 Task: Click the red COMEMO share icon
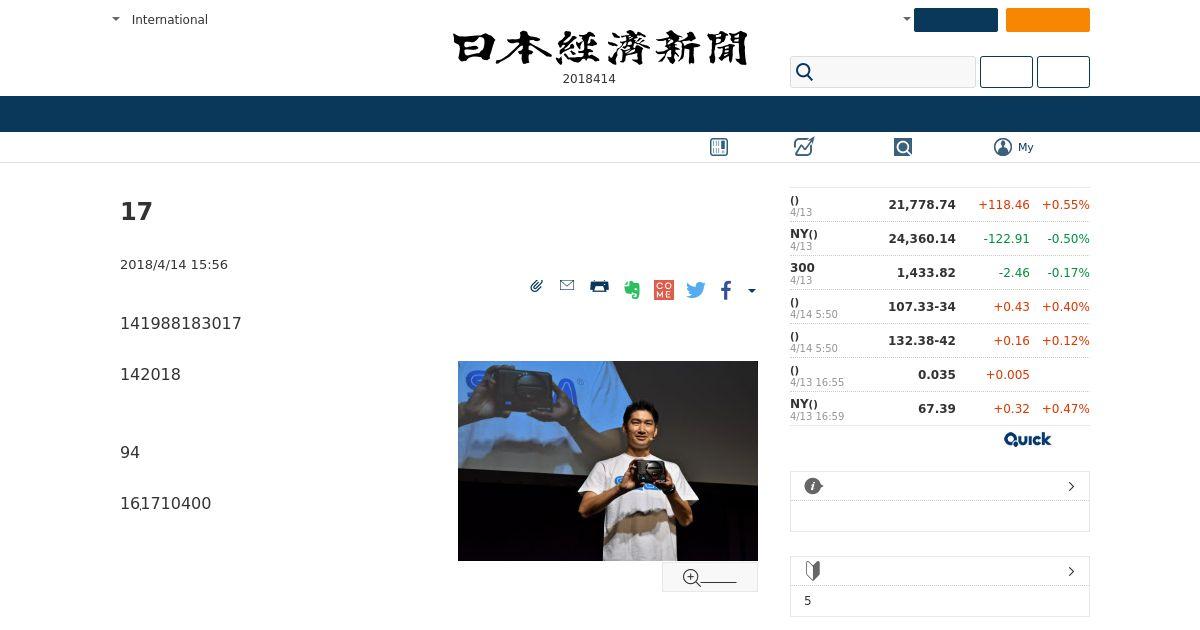pyautogui.click(x=664, y=290)
